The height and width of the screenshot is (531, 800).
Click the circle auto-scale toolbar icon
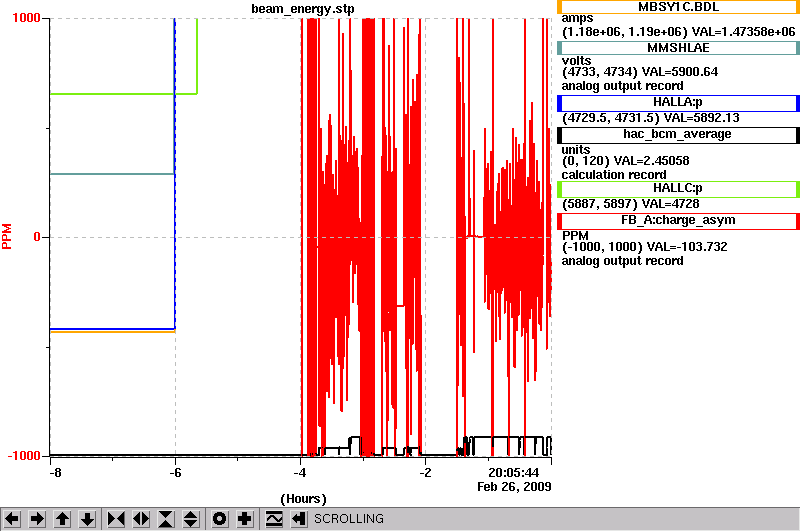point(219,519)
